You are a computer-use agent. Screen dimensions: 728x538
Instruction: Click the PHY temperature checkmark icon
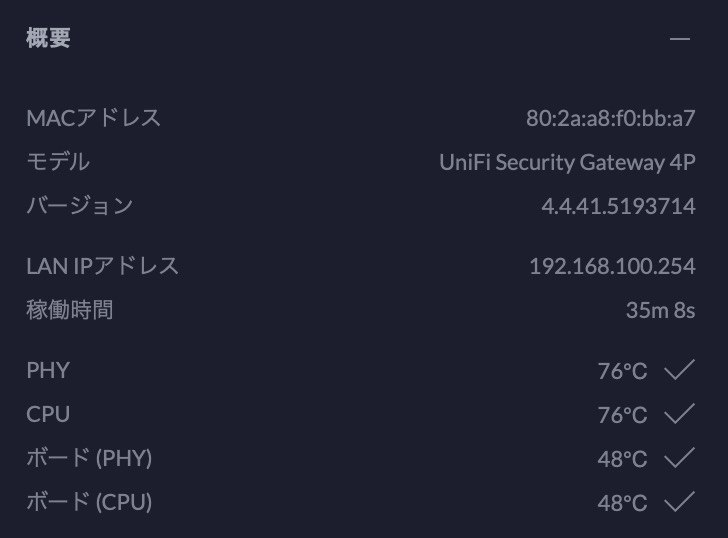[x=679, y=369]
